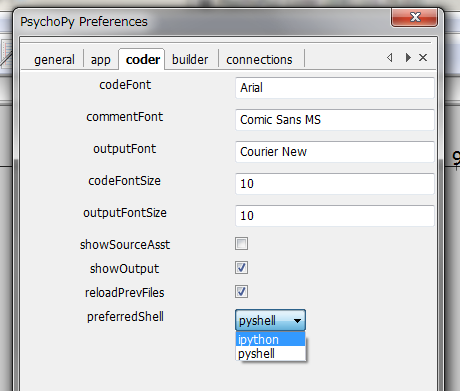460x391 pixels.
Task: Click into the codeFontSize value field
Action: click(x=335, y=184)
